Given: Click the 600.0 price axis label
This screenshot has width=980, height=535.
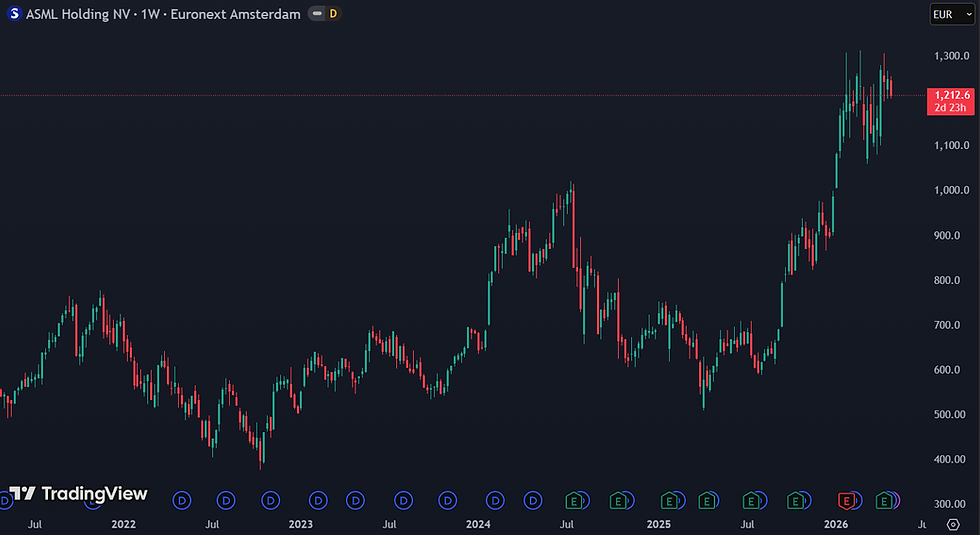Looking at the screenshot, I should pos(947,370).
